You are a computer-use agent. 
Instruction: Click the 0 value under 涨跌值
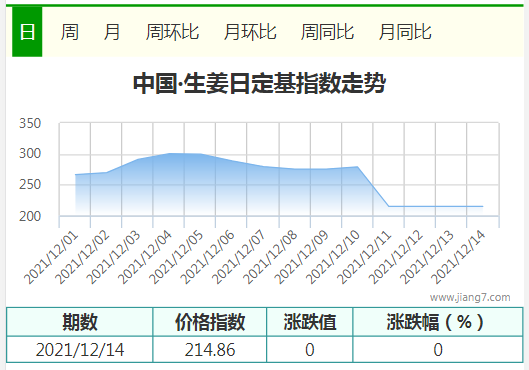click(310, 350)
